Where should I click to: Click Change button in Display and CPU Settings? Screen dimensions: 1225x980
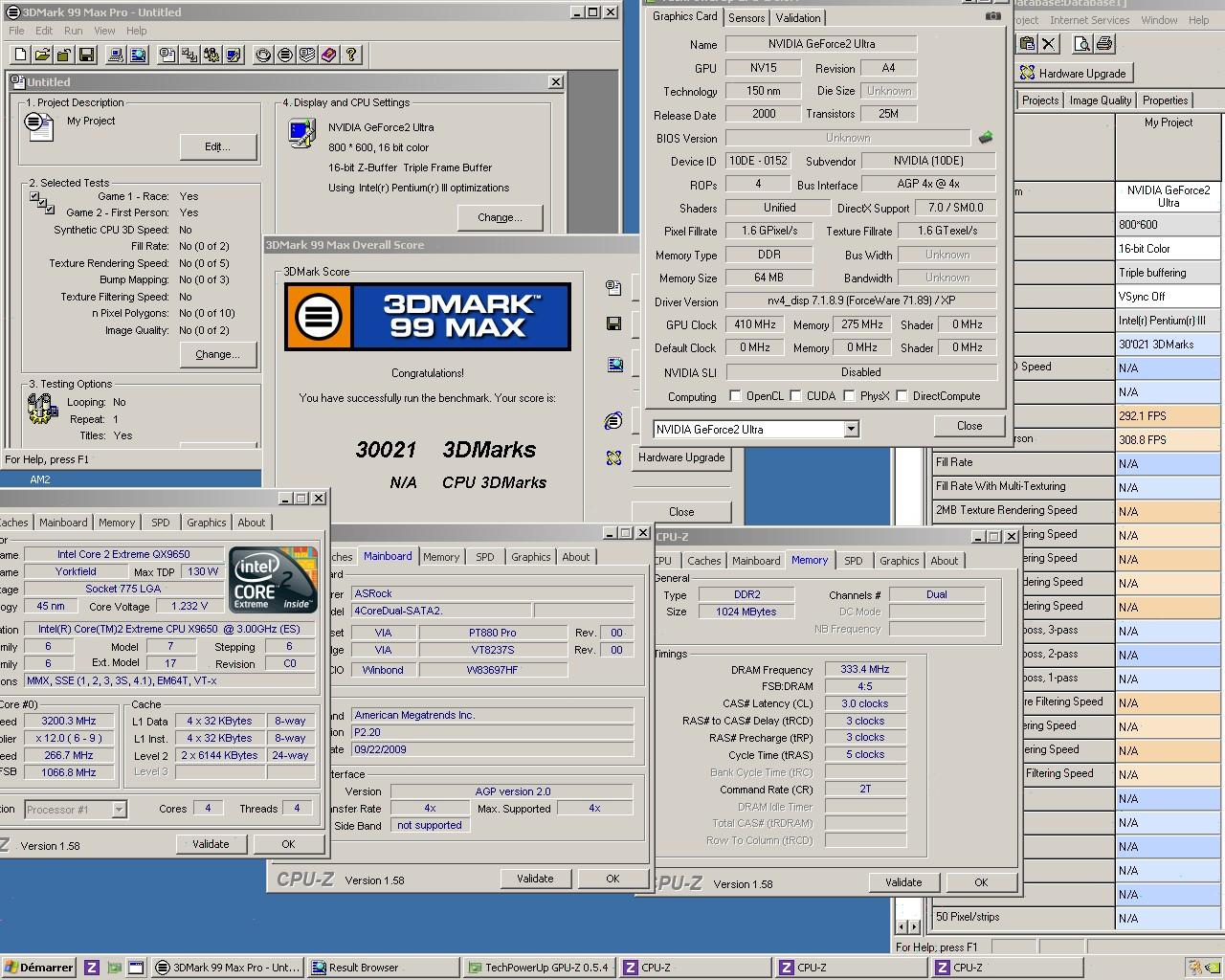tap(500, 217)
